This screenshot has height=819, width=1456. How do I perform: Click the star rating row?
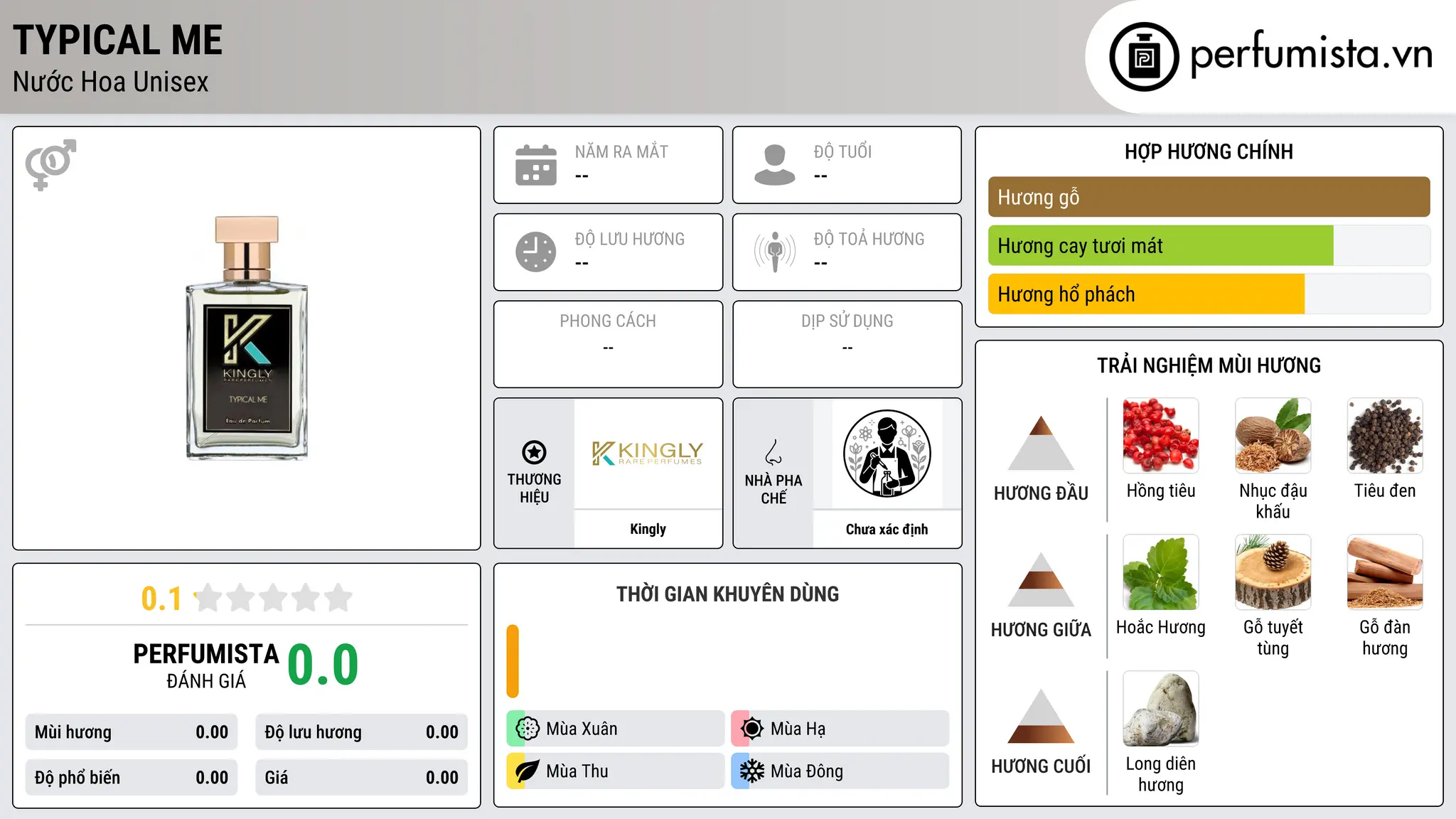(x=274, y=598)
